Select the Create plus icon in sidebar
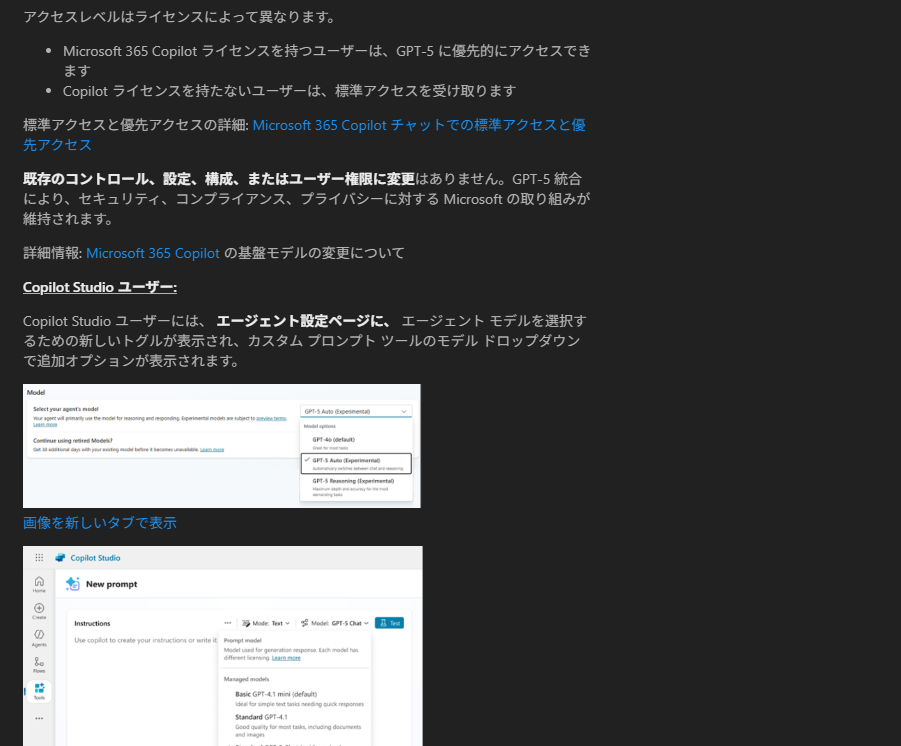The height and width of the screenshot is (746, 901). [x=39, y=611]
